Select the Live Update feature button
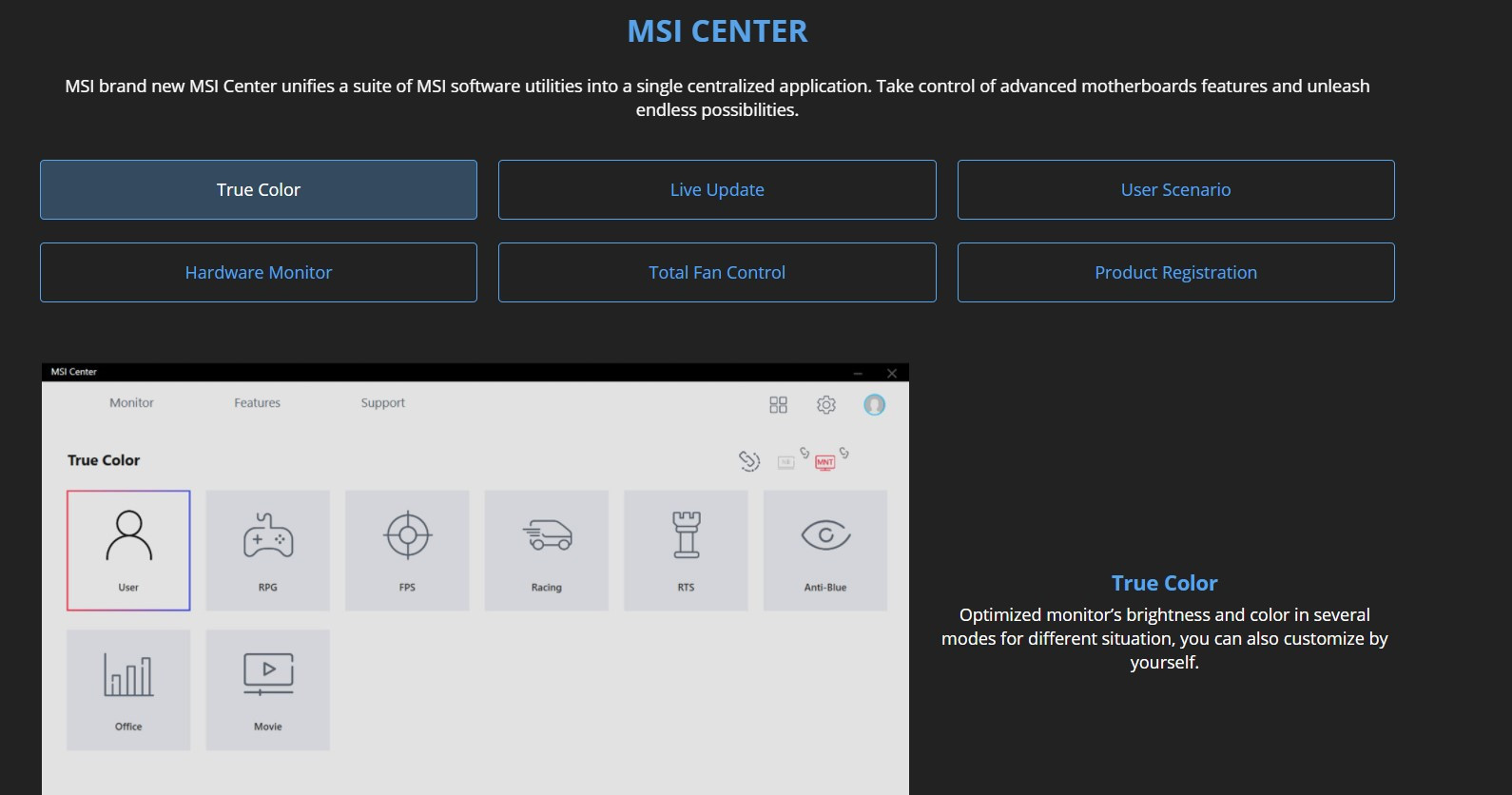 [x=717, y=189]
